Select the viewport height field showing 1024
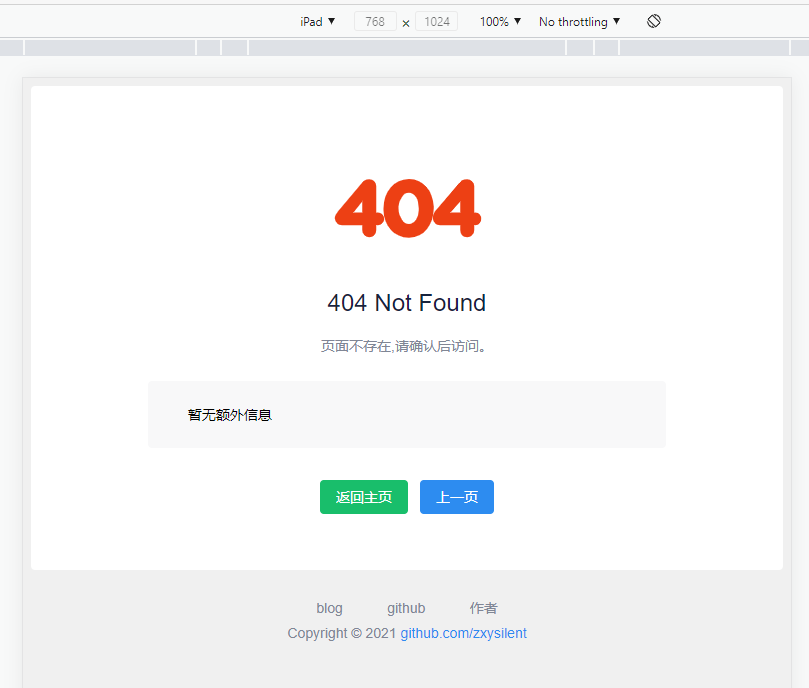The image size is (809, 688). [435, 20]
